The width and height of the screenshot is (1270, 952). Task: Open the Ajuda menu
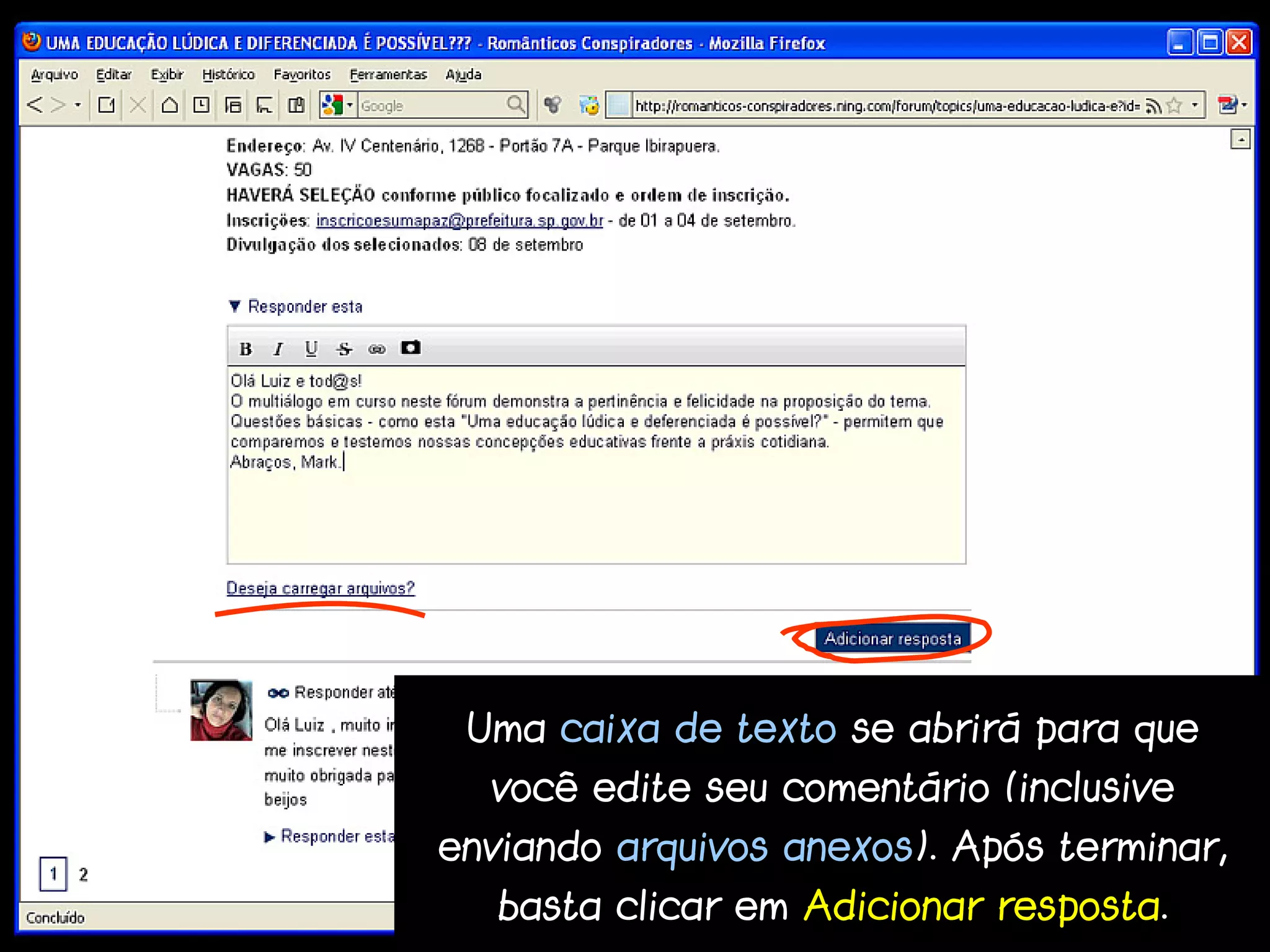coord(463,74)
